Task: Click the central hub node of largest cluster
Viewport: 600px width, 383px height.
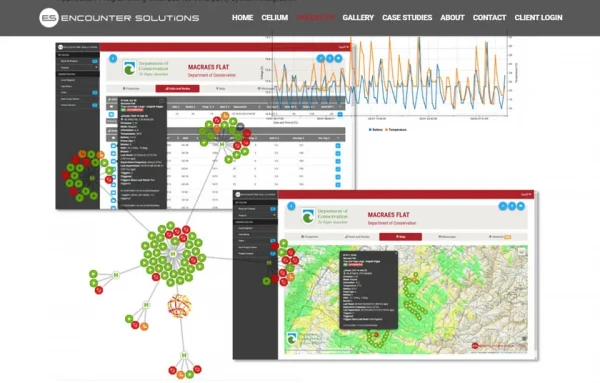Action: pos(173,254)
